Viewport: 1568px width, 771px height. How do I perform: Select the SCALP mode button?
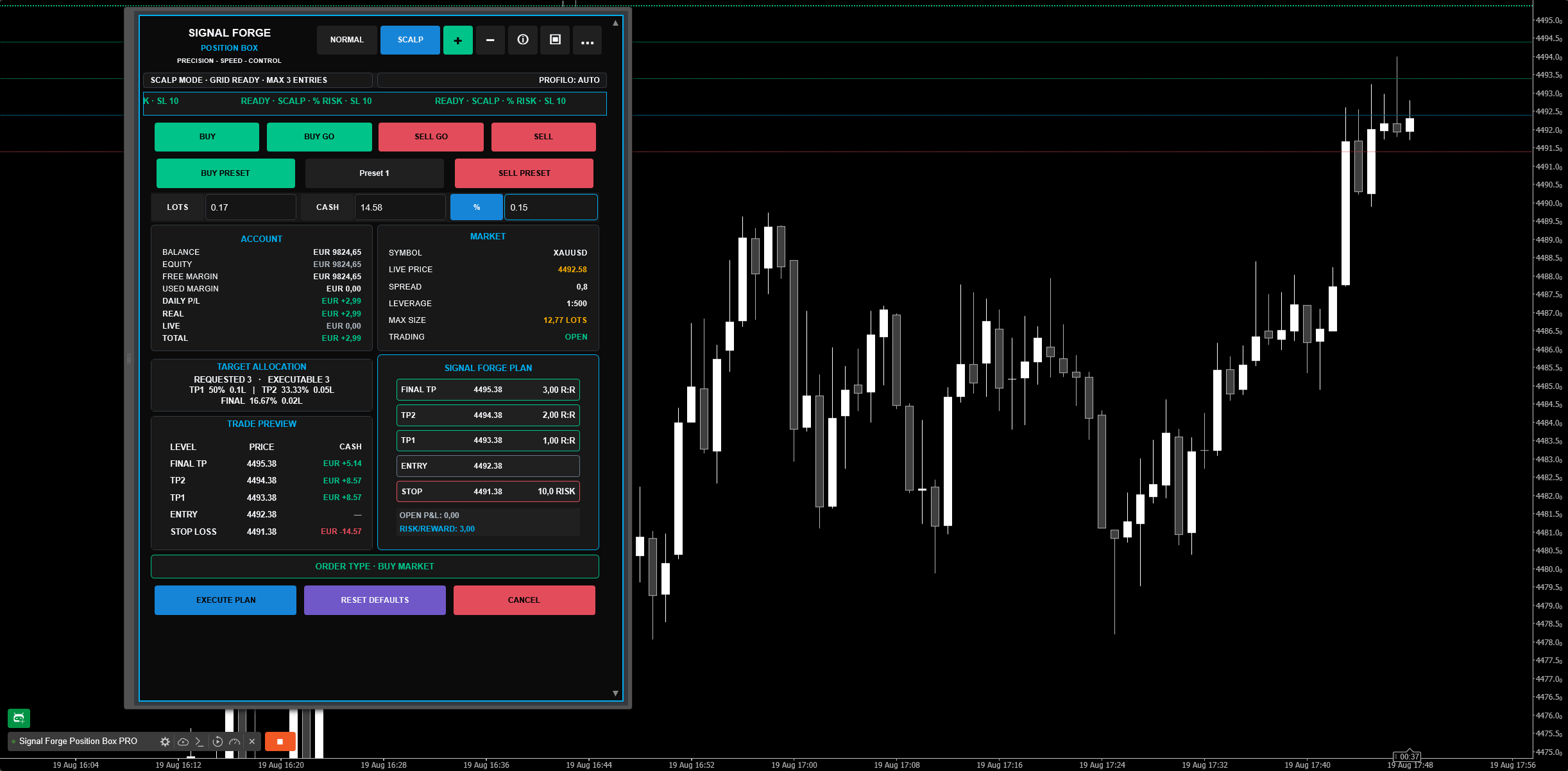411,40
